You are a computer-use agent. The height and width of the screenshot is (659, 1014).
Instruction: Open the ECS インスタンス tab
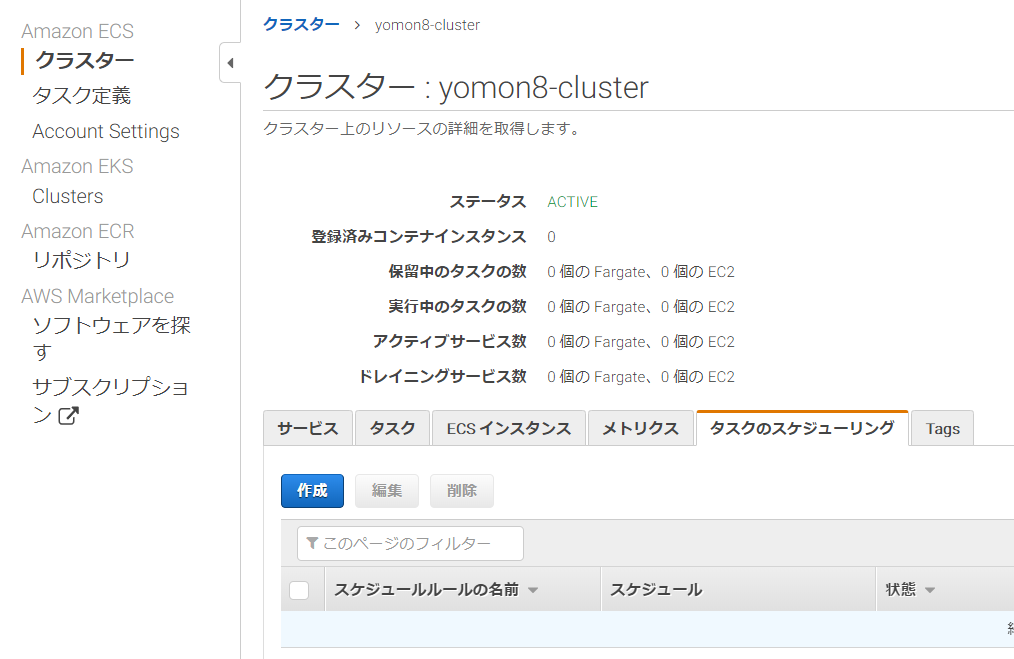pyautogui.click(x=509, y=428)
